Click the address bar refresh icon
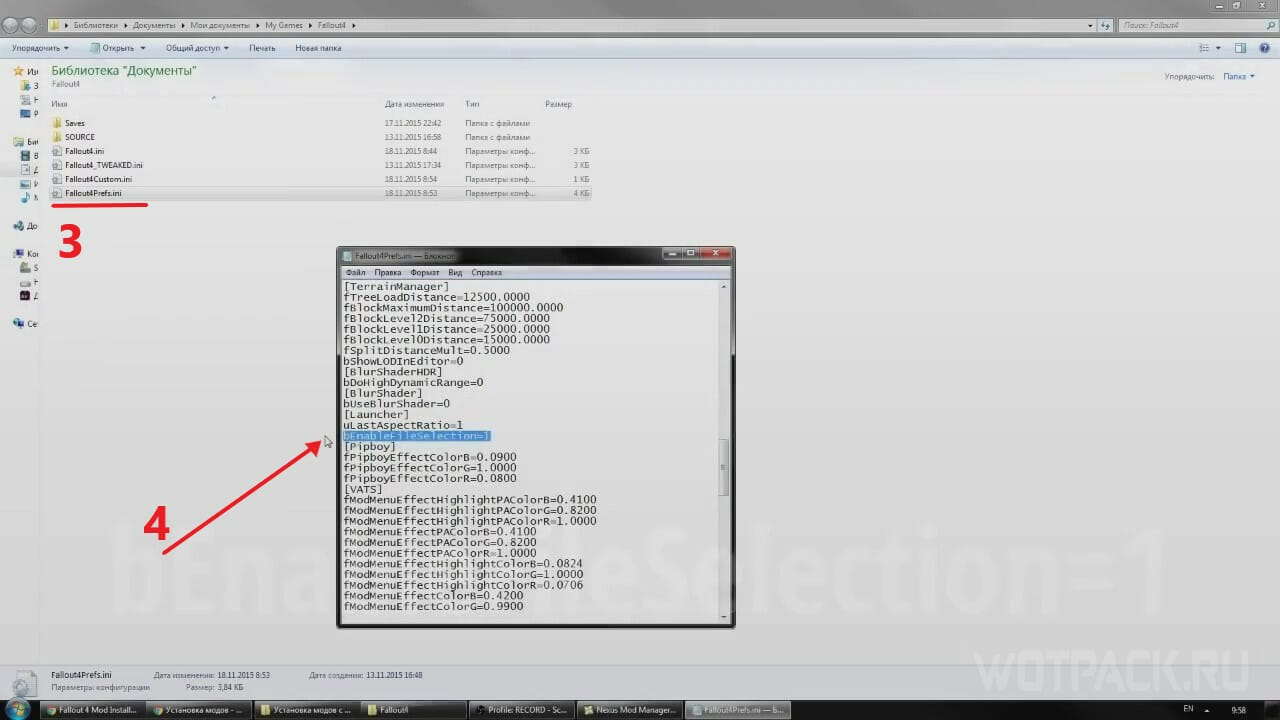 point(1107,23)
